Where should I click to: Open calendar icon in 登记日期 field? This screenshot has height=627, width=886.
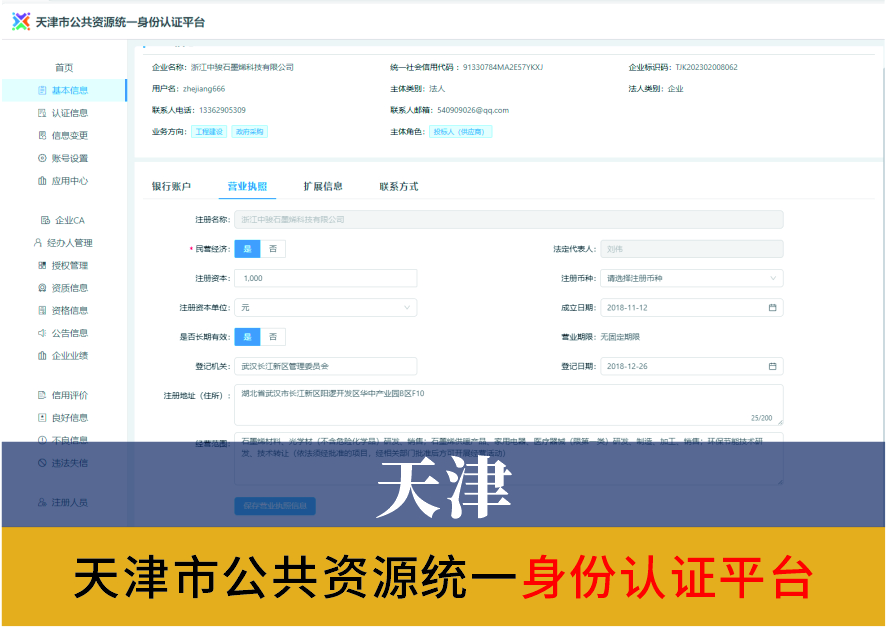[x=772, y=367]
